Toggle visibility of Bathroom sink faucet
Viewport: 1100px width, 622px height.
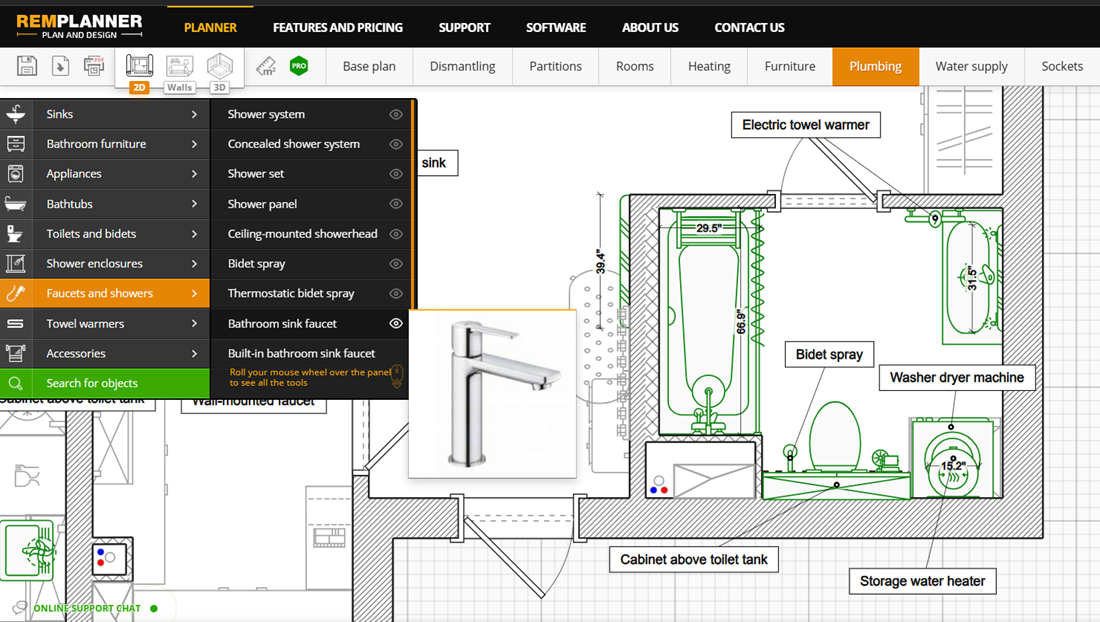coord(396,323)
